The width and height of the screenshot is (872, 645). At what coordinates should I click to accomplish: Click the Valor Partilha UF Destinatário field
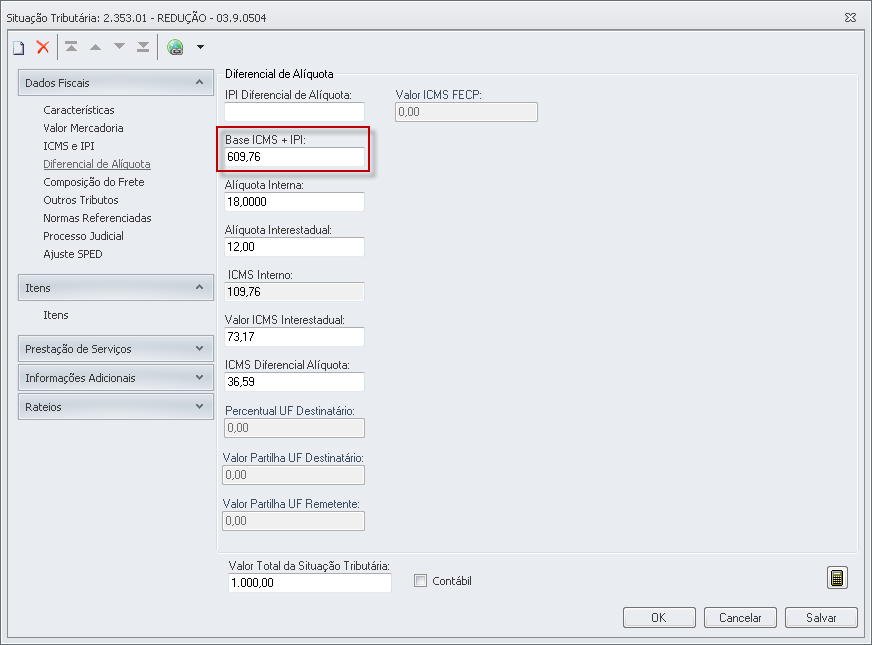point(294,475)
